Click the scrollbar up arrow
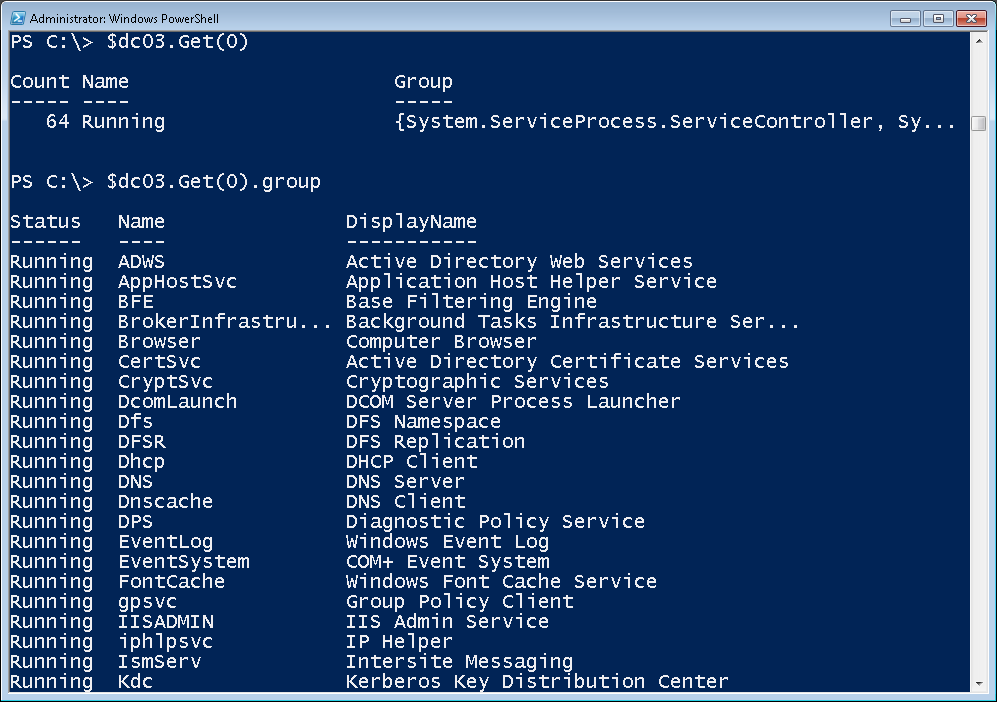The height and width of the screenshot is (702, 997). 978,42
